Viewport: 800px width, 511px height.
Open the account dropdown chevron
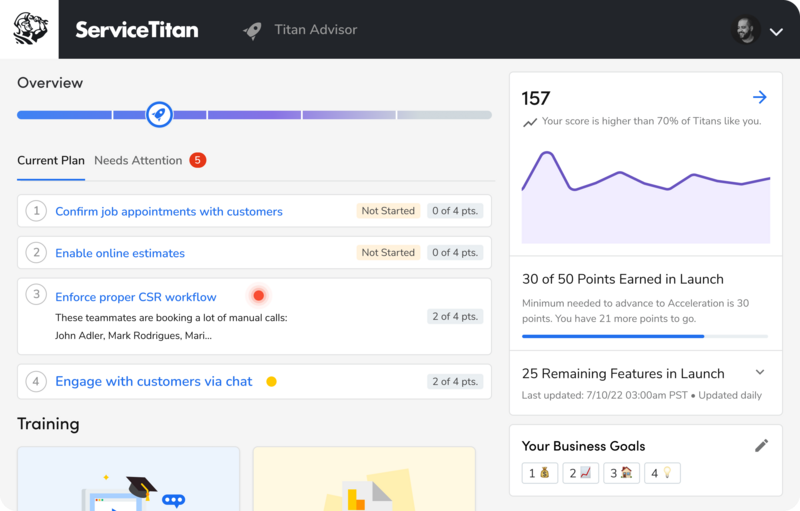tap(776, 32)
